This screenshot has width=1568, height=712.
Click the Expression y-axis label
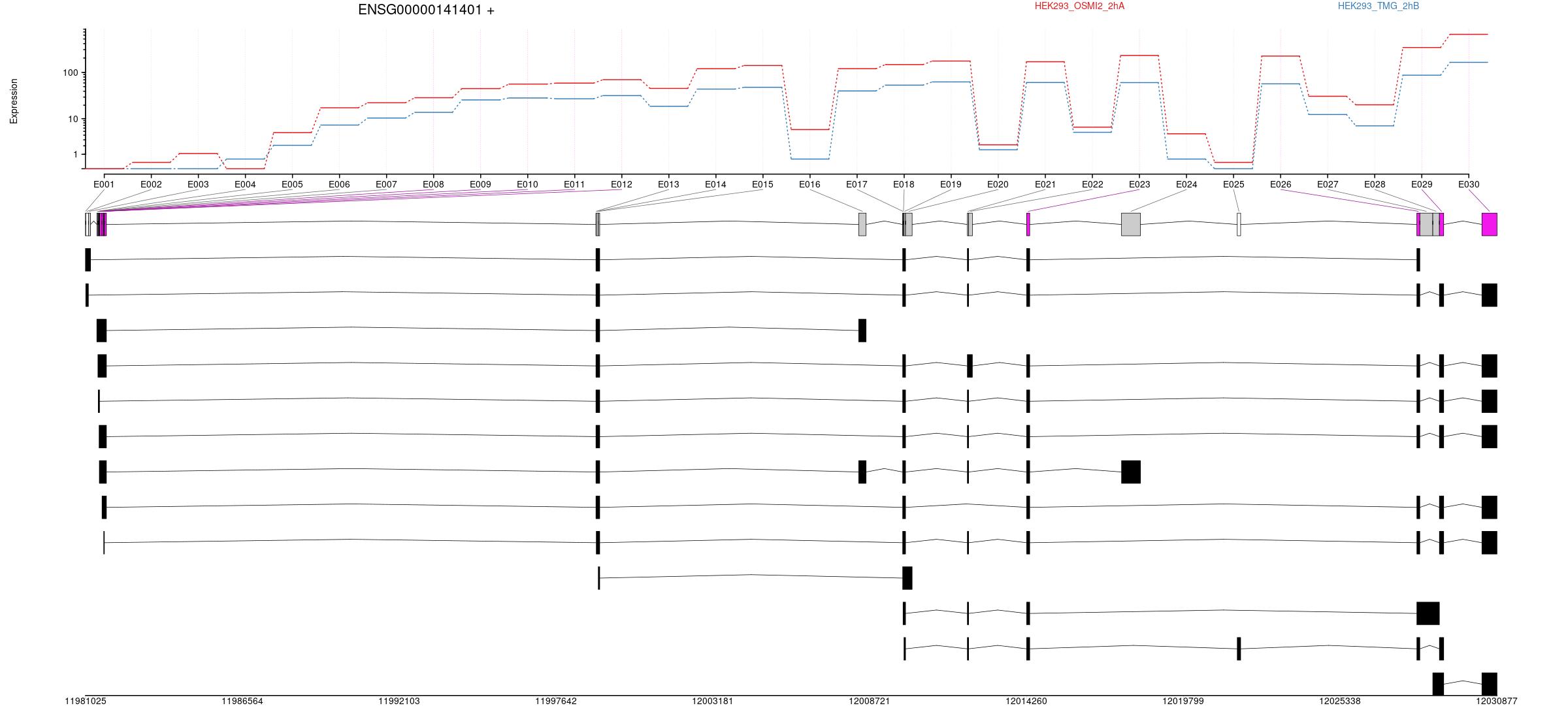point(14,101)
